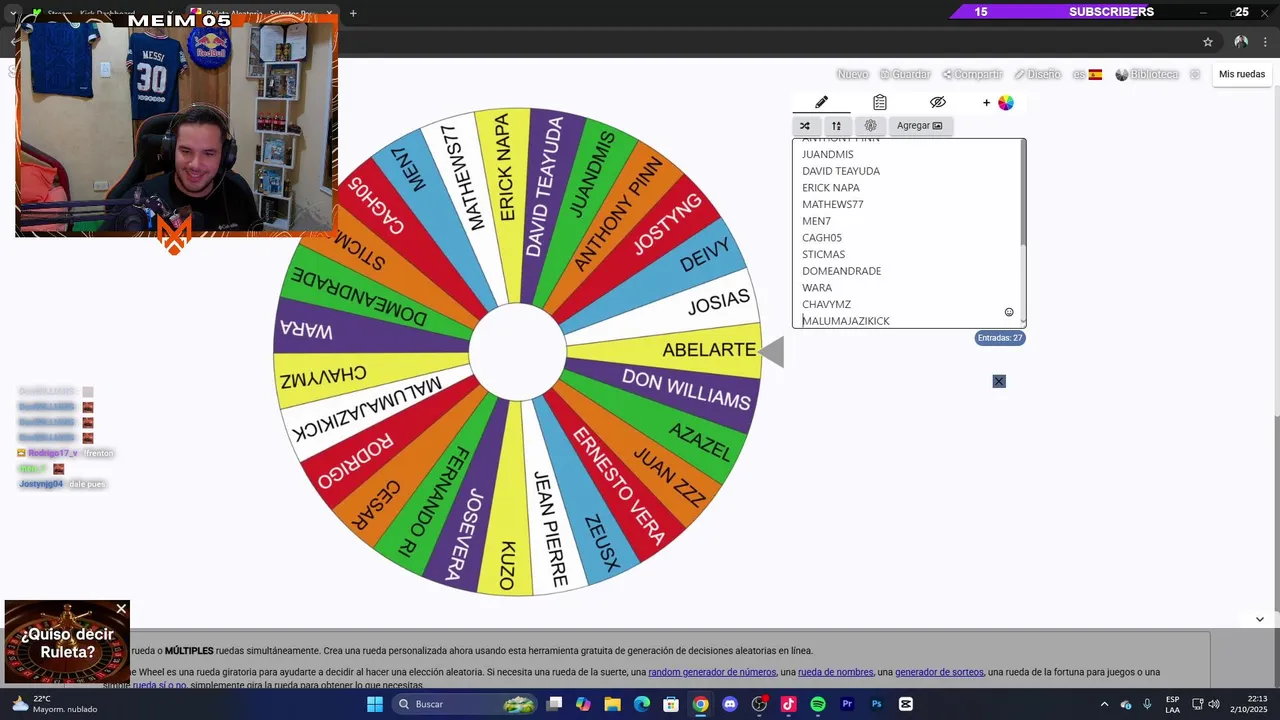1280x720 pixels.
Task: Click Guardar to save the wheel
Action: pos(905,74)
